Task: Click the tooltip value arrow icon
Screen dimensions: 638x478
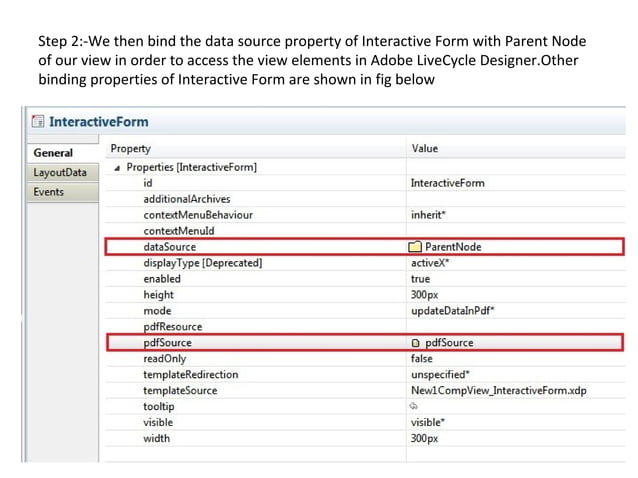Action: point(413,406)
